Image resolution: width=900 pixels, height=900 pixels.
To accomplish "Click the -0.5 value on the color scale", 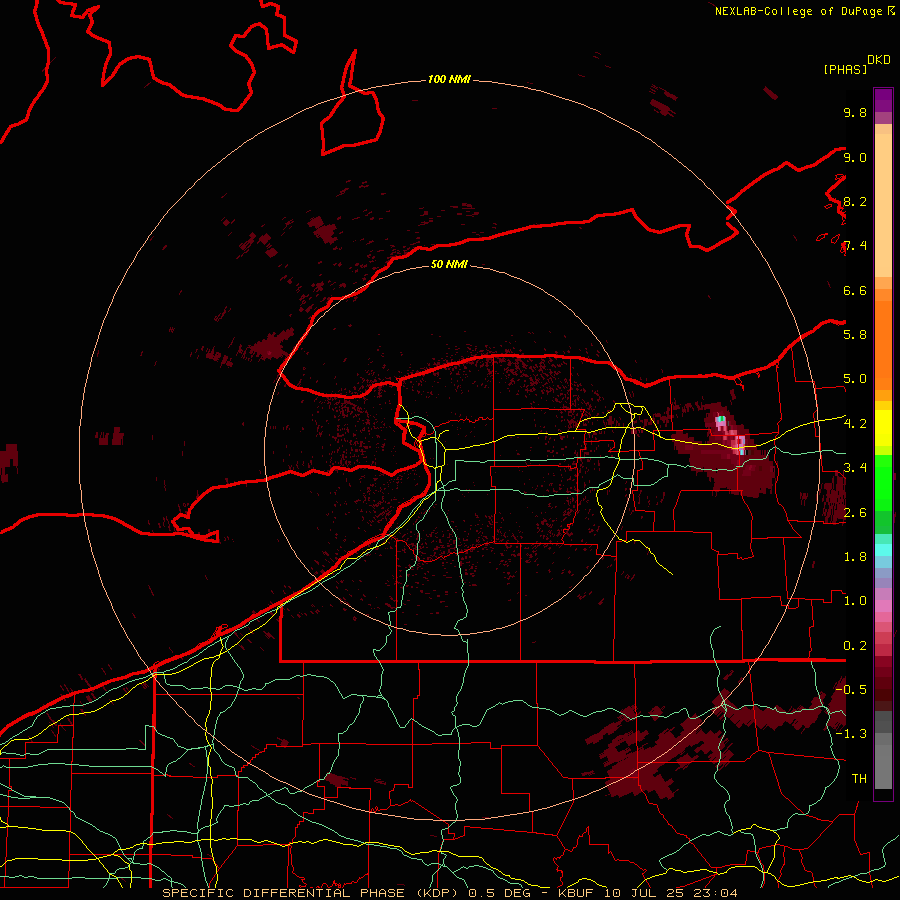I will (x=851, y=689).
